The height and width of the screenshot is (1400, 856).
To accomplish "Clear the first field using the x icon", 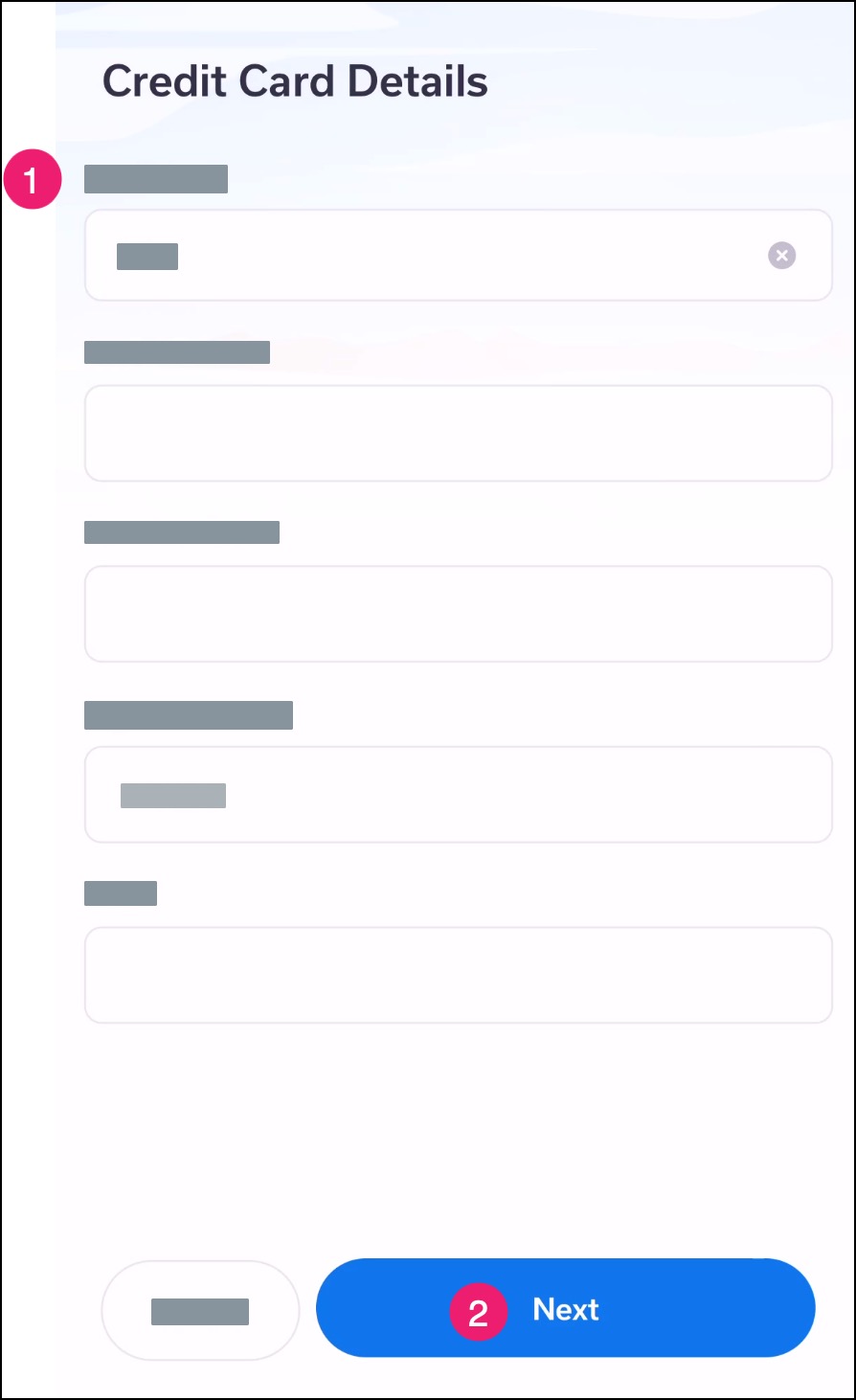I will point(782,256).
